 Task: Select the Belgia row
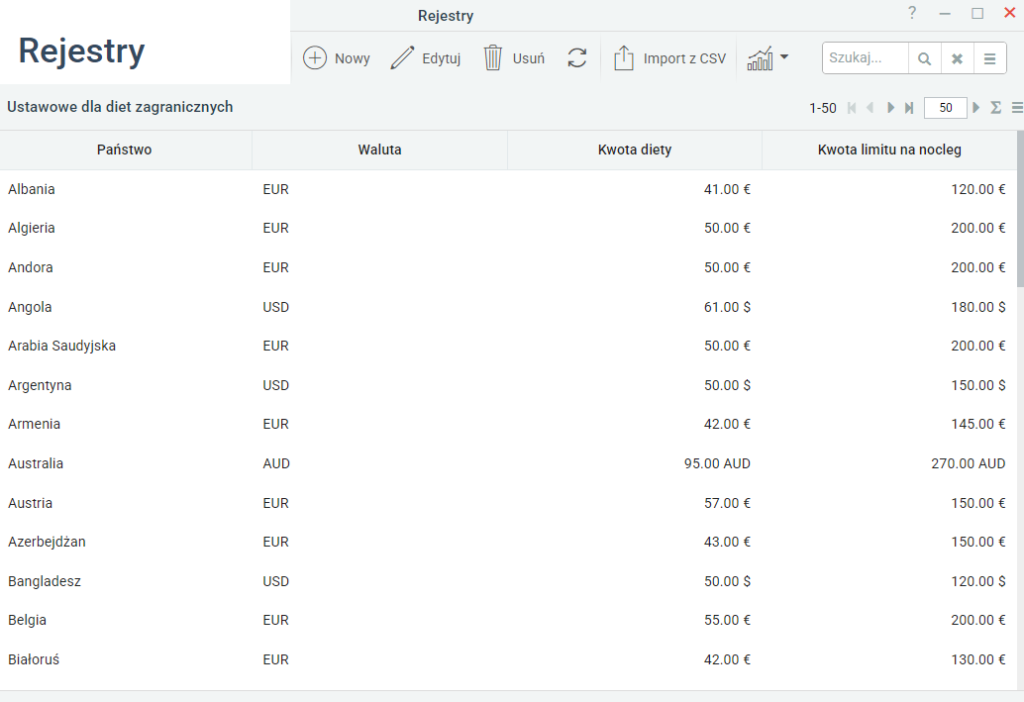click(508, 620)
